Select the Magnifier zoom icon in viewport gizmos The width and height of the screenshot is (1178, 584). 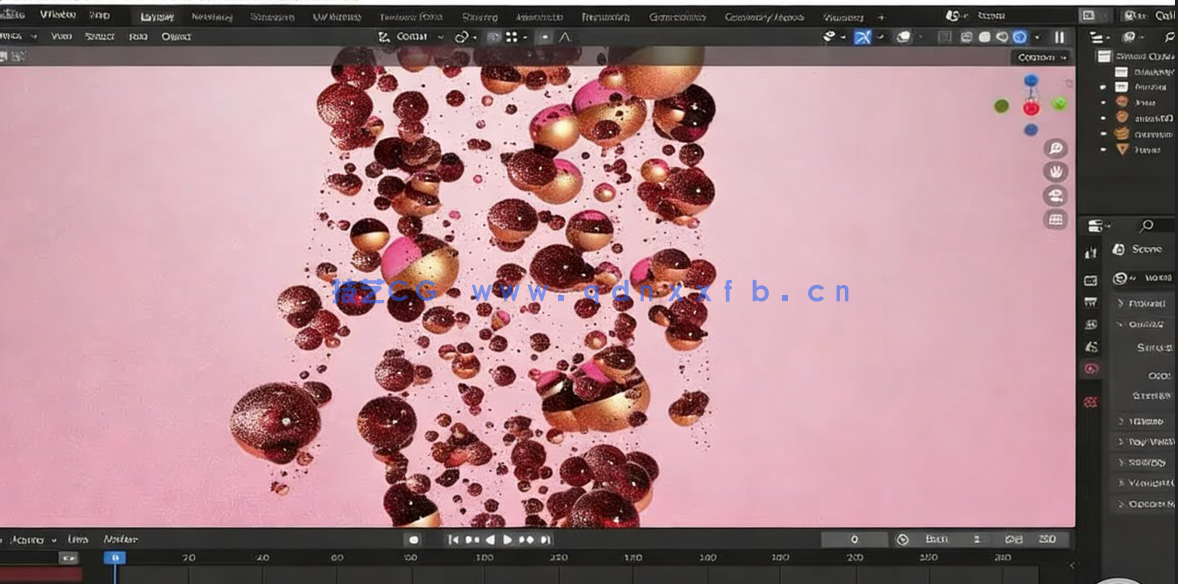click(1053, 148)
